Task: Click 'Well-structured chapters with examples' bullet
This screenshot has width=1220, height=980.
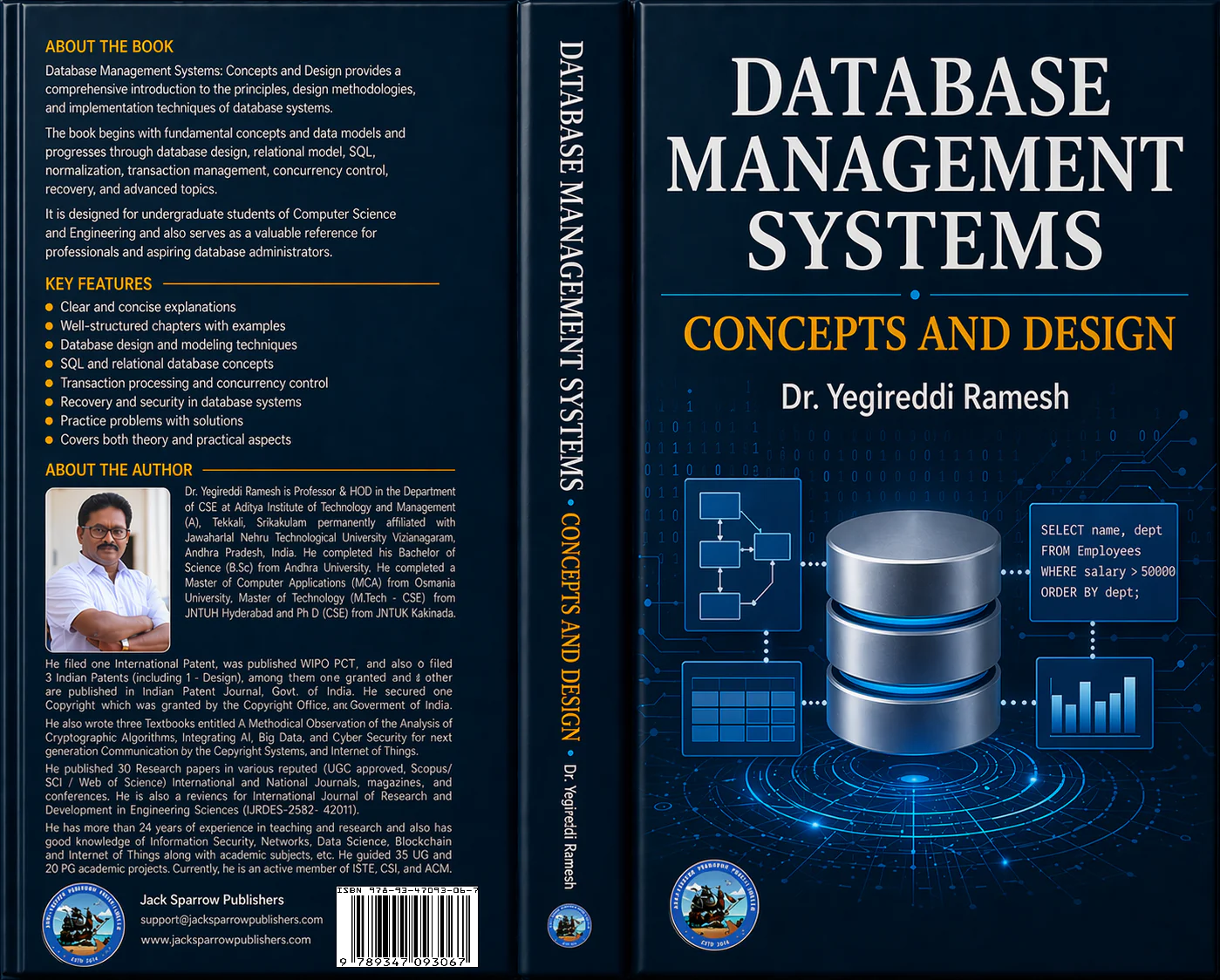Action: (x=166, y=326)
